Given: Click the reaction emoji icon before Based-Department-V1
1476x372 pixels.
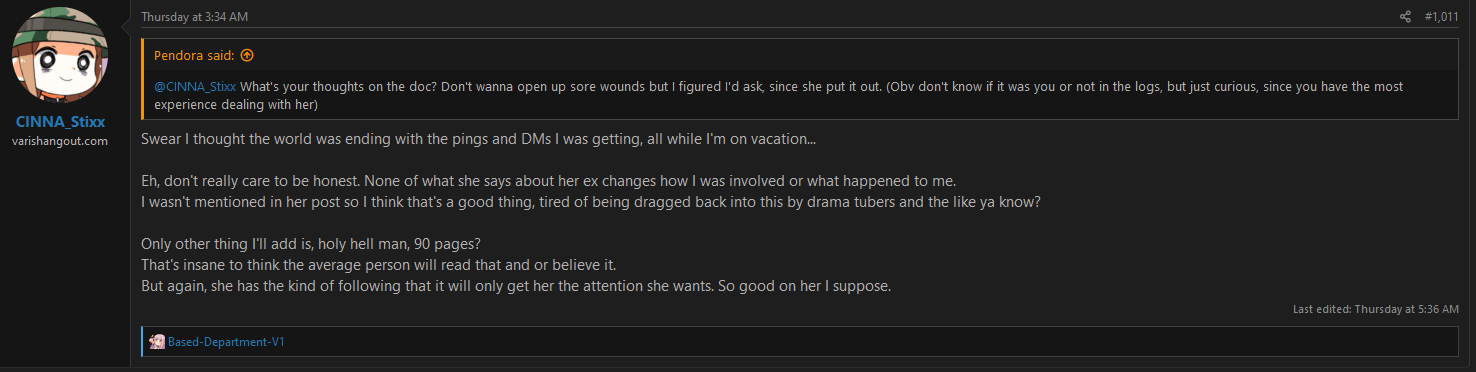Looking at the screenshot, I should click(157, 341).
